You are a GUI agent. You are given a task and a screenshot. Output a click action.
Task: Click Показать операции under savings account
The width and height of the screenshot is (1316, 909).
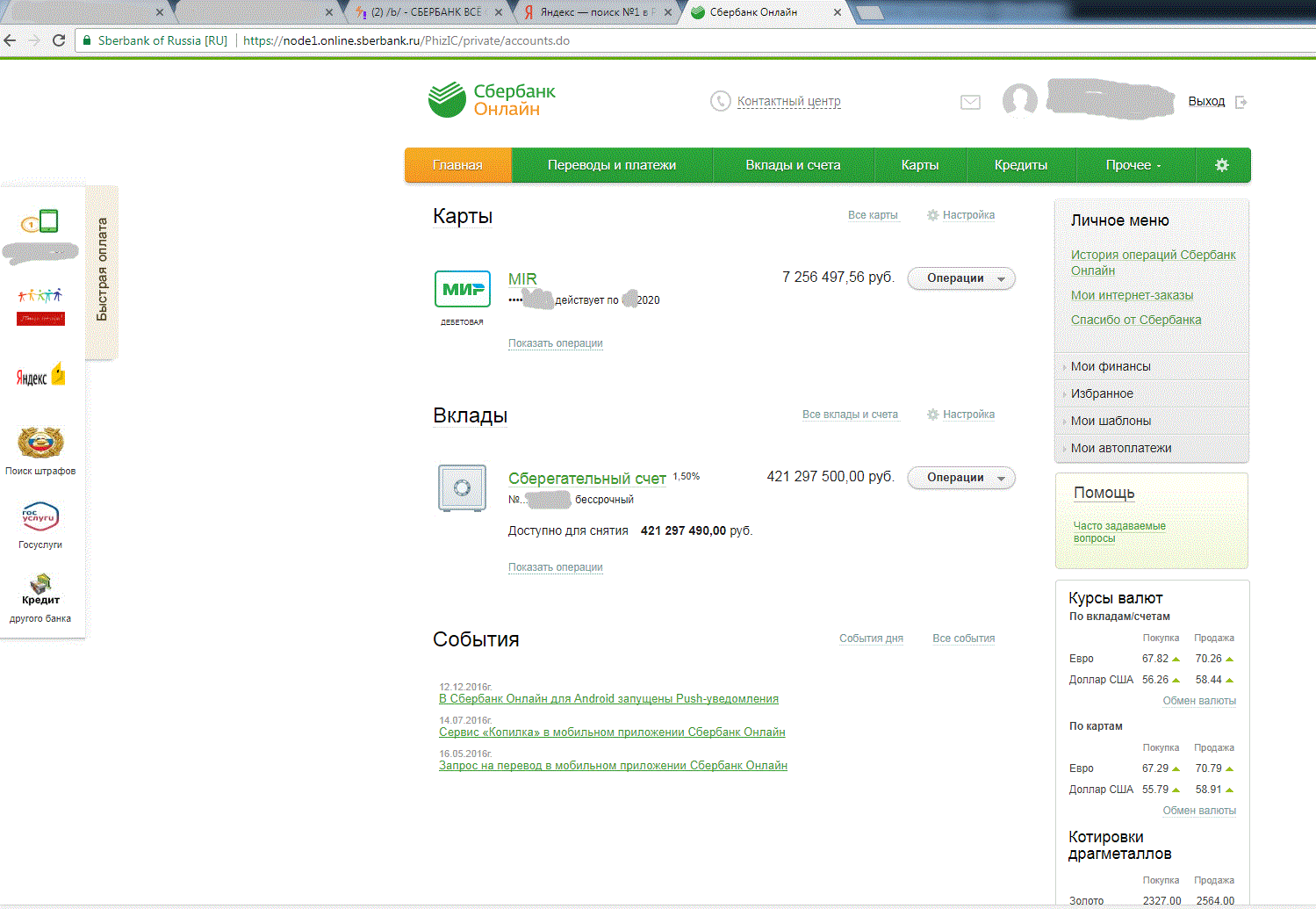[556, 567]
